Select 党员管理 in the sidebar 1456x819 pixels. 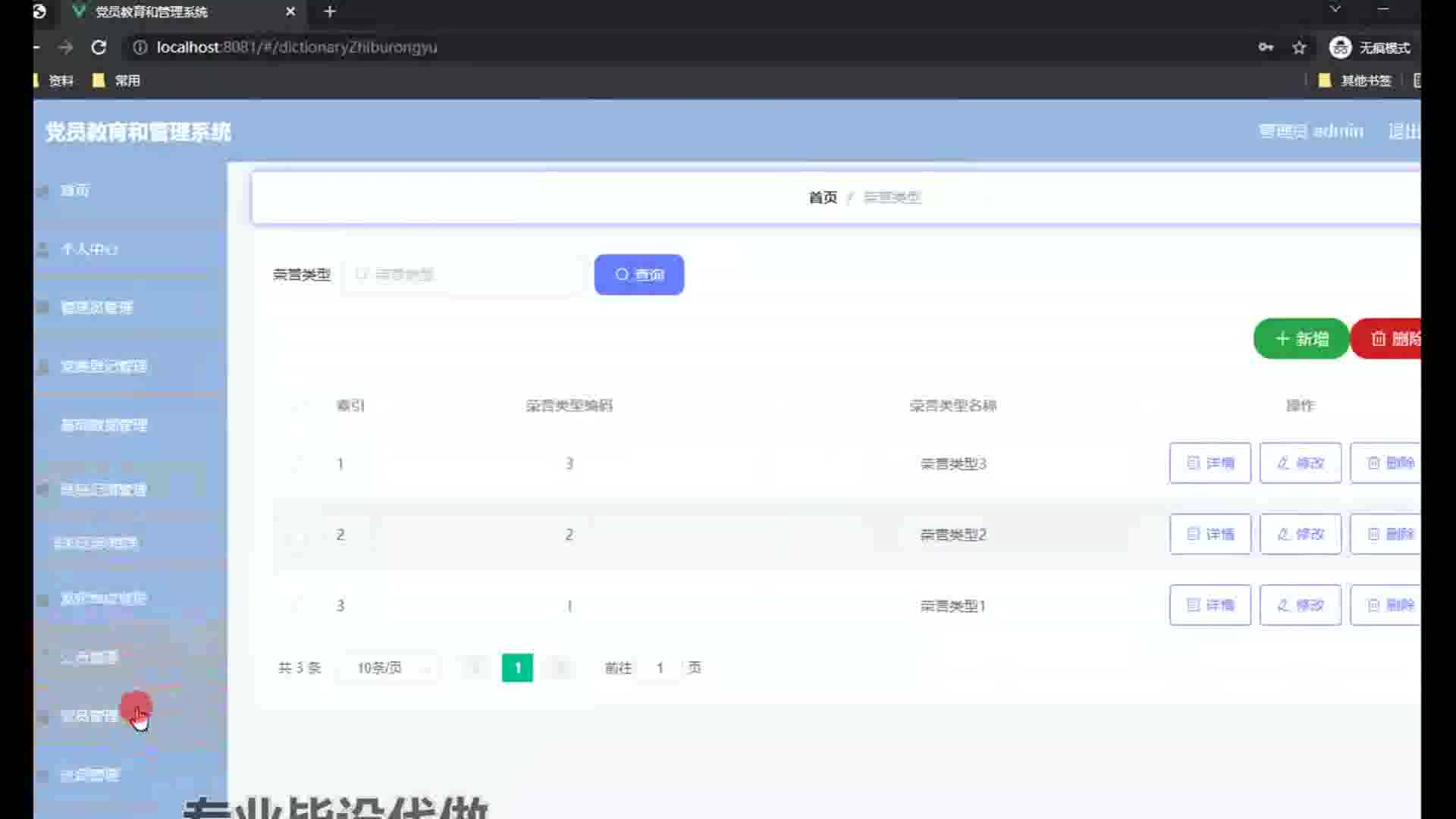click(89, 716)
